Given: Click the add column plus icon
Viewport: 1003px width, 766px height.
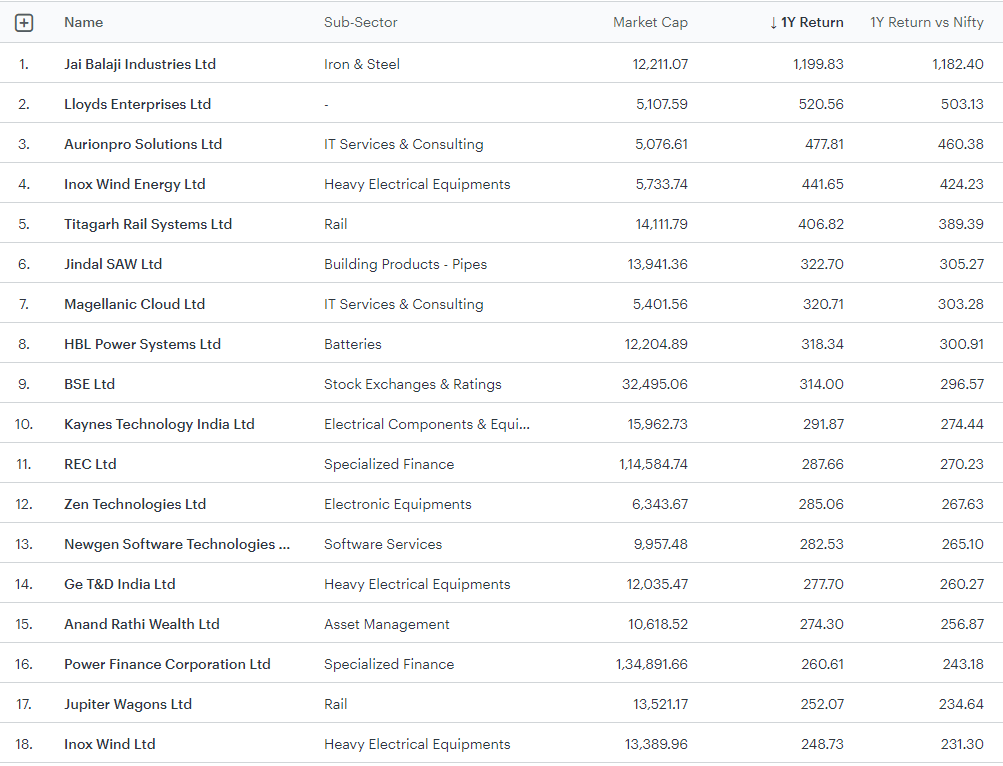Looking at the screenshot, I should point(24,23).
